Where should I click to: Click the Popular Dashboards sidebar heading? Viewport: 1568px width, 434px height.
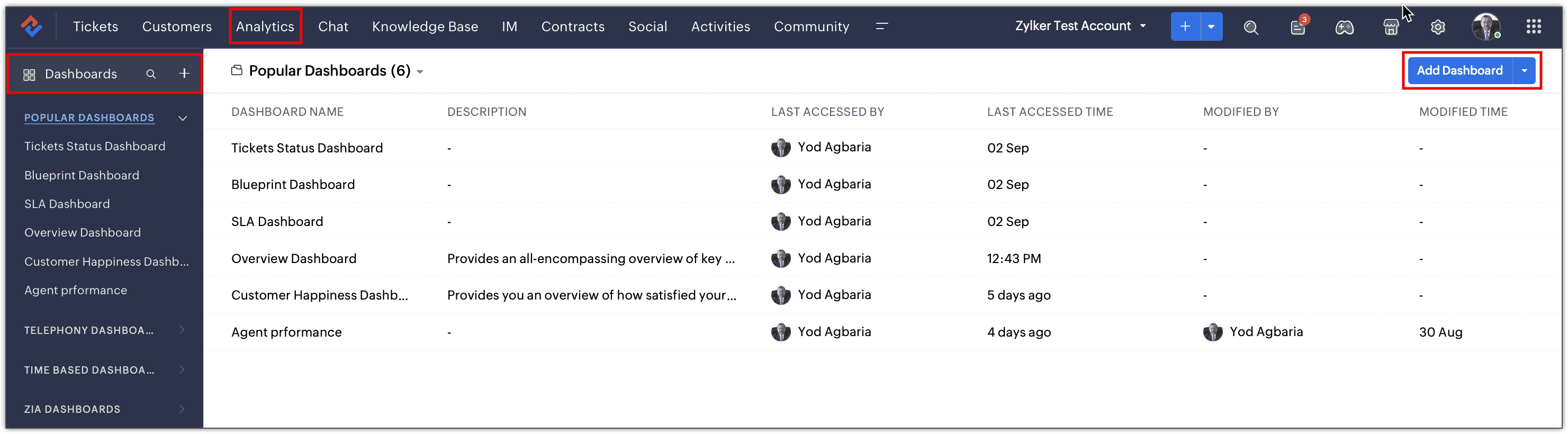pyautogui.click(x=89, y=117)
